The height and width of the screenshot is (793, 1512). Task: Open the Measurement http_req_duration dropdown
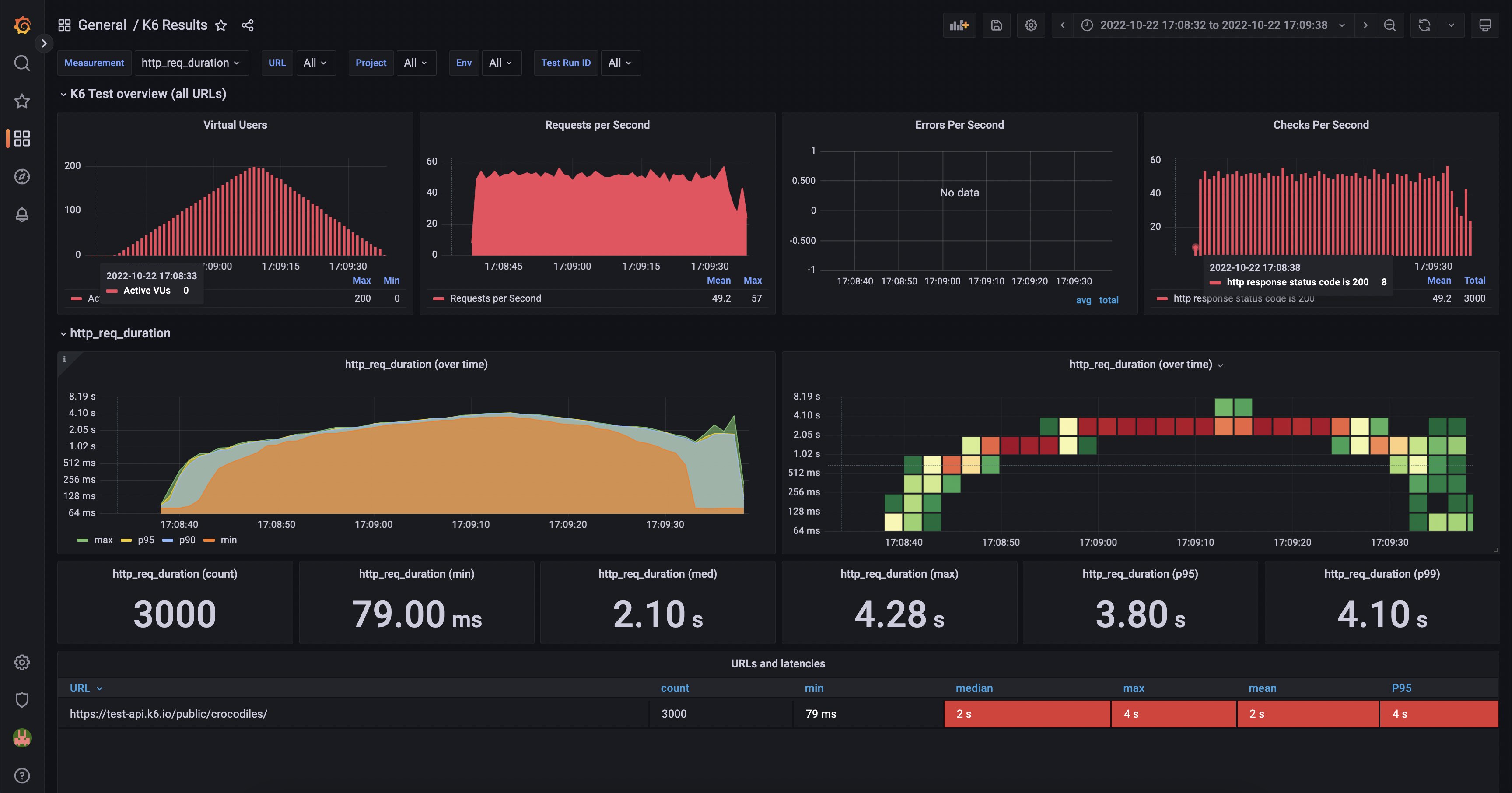pos(191,63)
